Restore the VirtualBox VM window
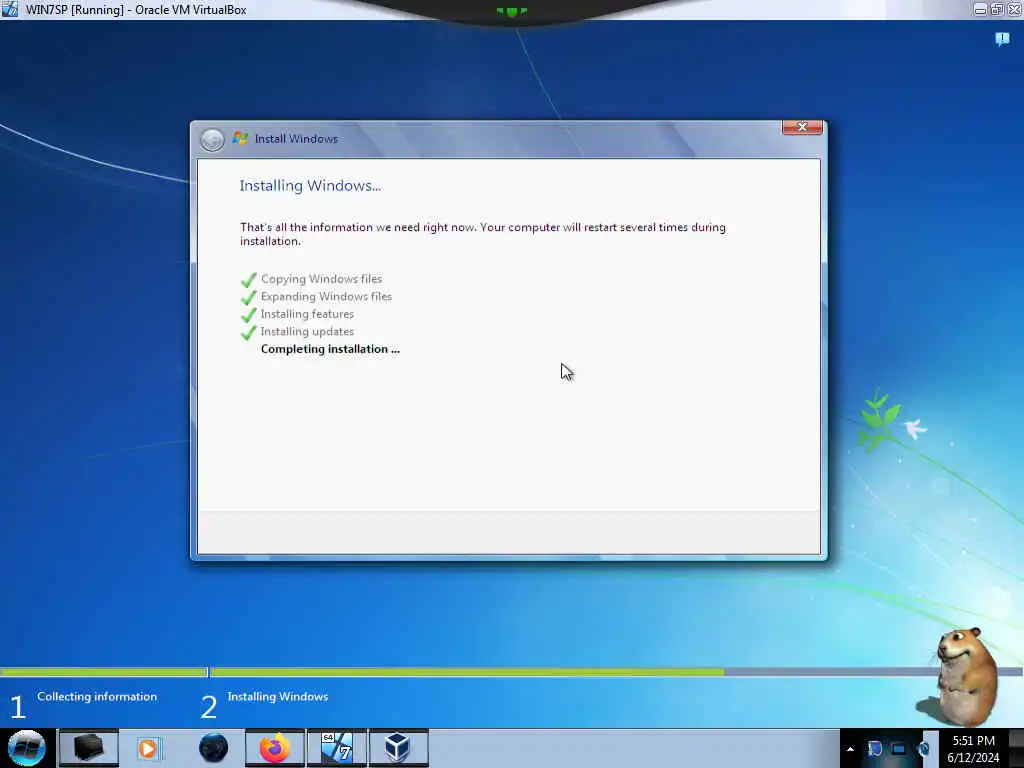This screenshot has width=1024, height=768. pos(997,9)
